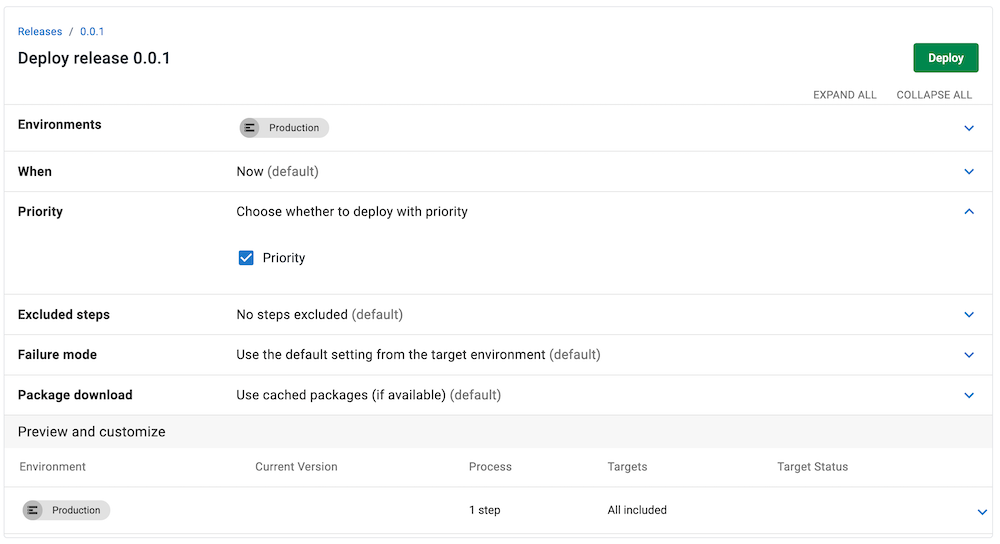Expand the When section chevron
Screen dimensions: 1000x544
click(x=969, y=172)
